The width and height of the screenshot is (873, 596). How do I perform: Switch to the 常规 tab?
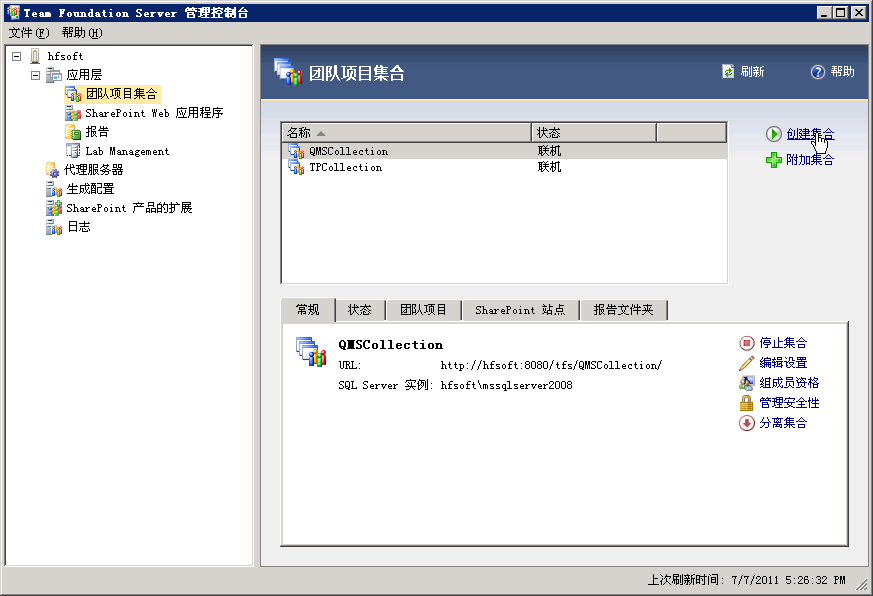point(308,310)
